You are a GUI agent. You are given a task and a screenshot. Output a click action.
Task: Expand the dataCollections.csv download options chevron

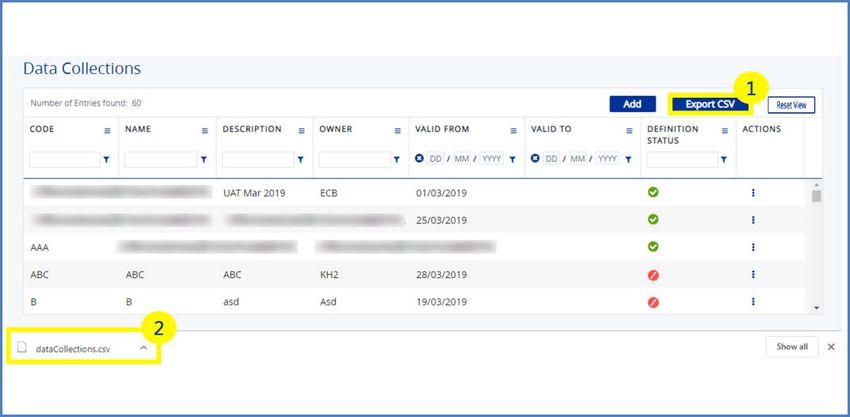pyautogui.click(x=143, y=348)
